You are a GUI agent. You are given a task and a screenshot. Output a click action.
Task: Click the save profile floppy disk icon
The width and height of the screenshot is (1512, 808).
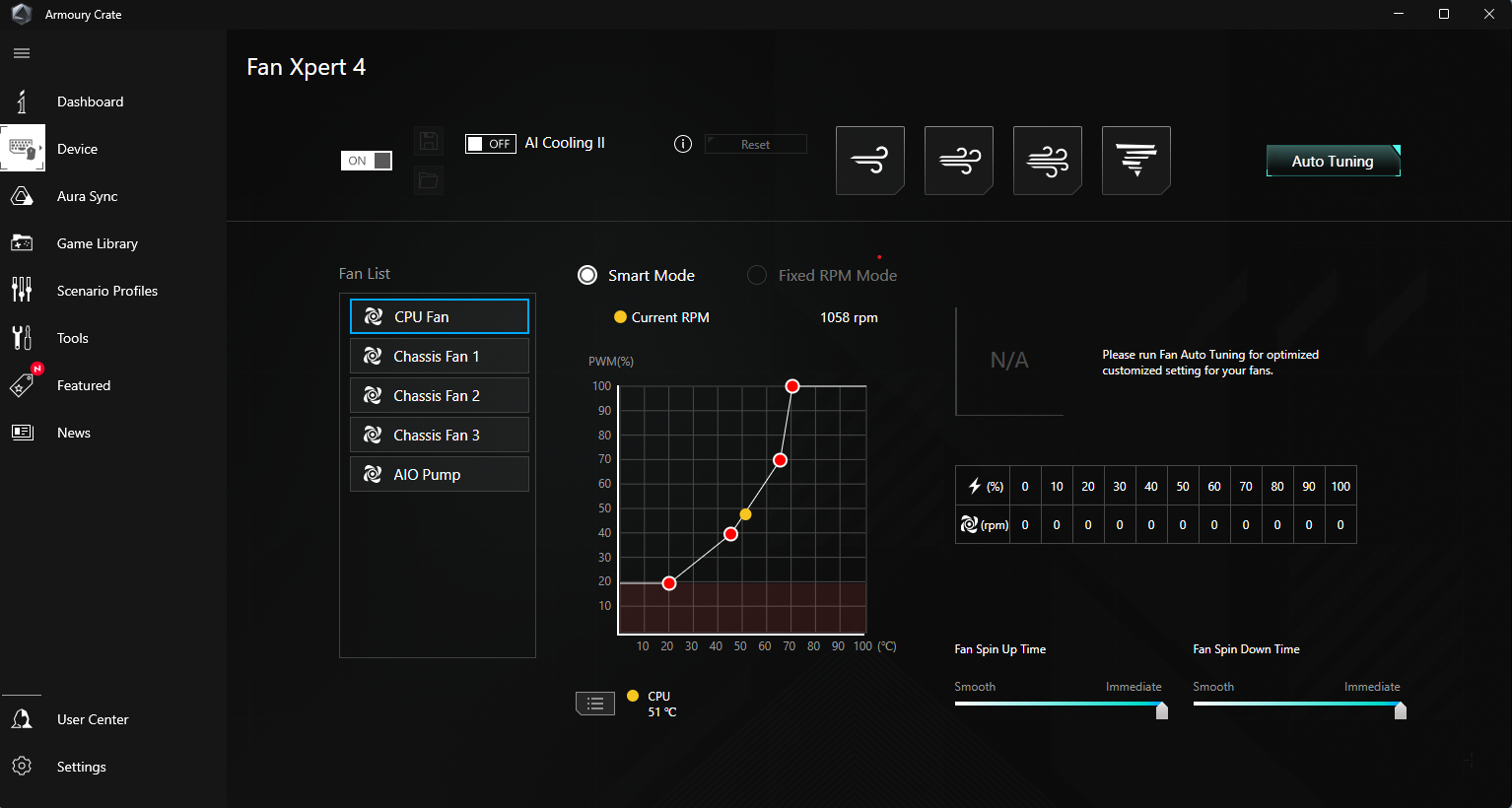[x=429, y=141]
